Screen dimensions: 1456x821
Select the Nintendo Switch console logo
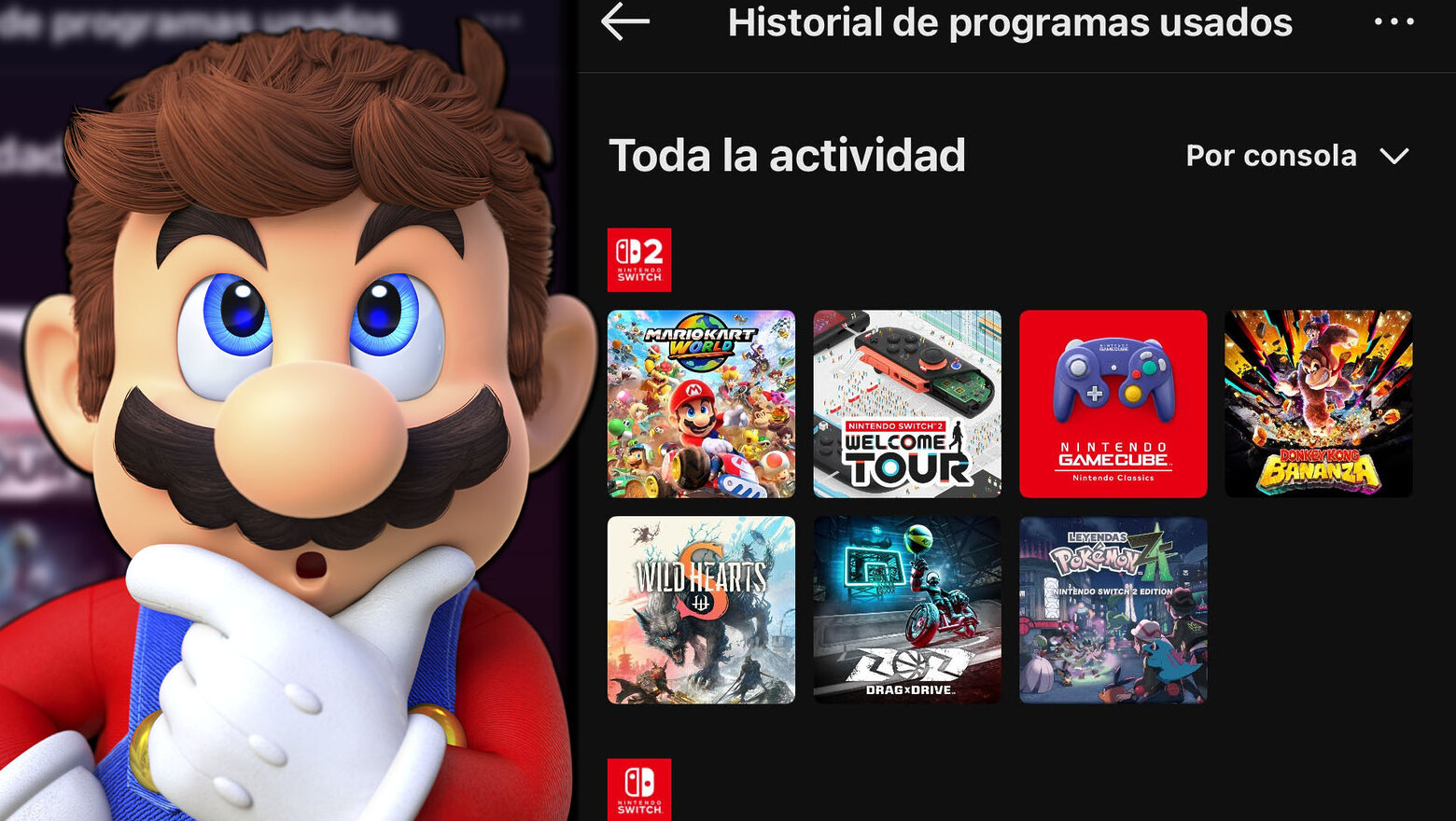tap(639, 790)
